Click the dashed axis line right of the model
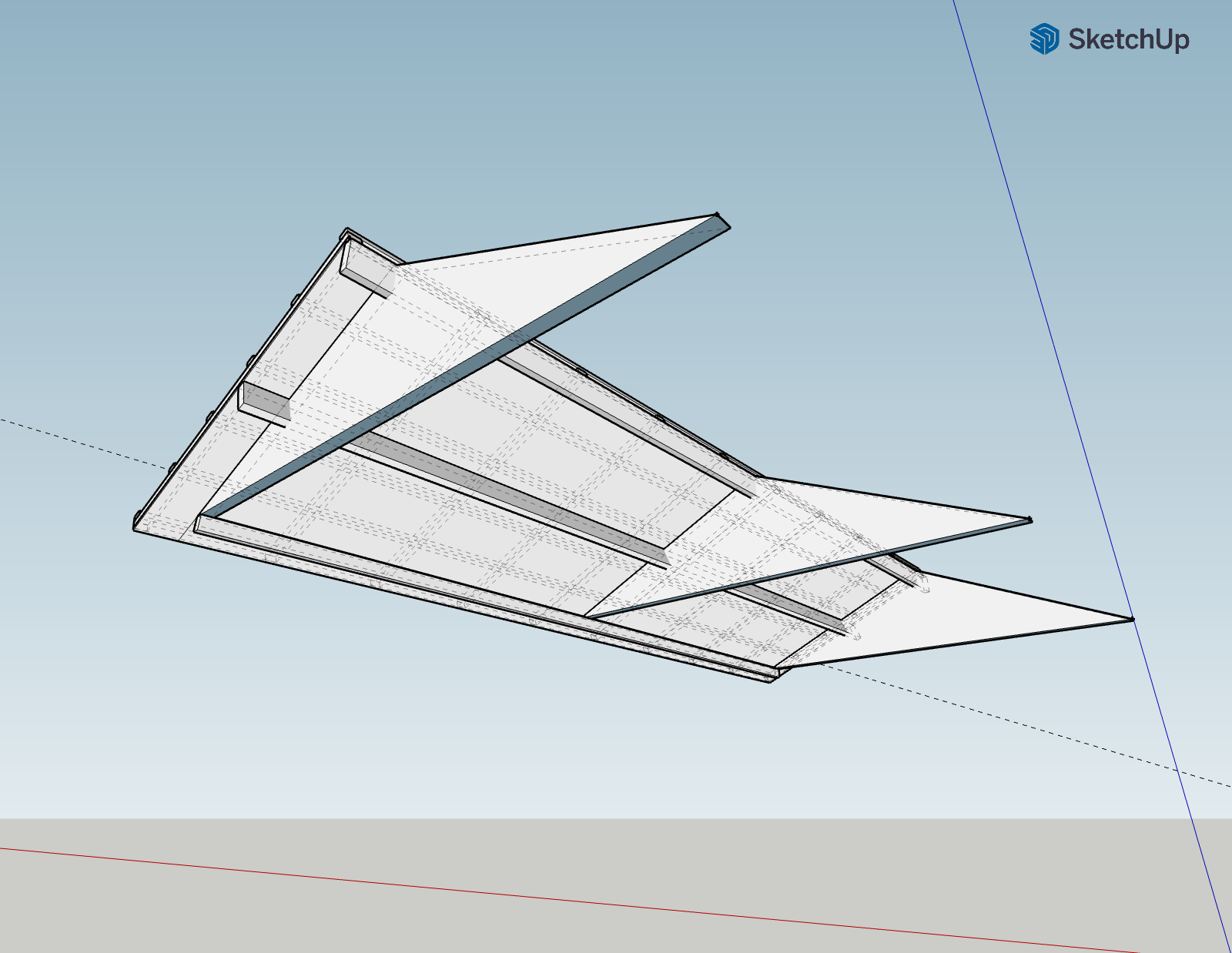 [1001, 717]
